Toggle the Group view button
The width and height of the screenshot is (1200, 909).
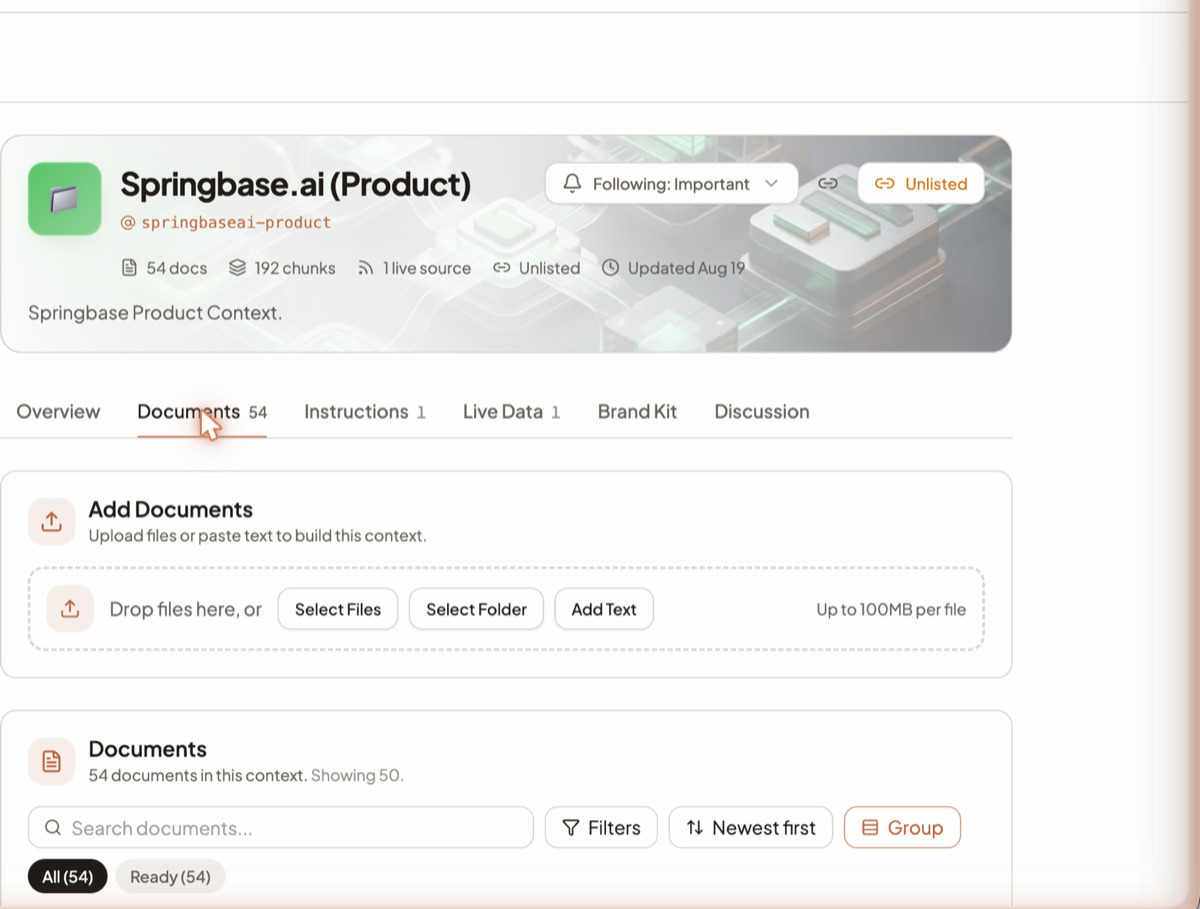pyautogui.click(x=902, y=828)
